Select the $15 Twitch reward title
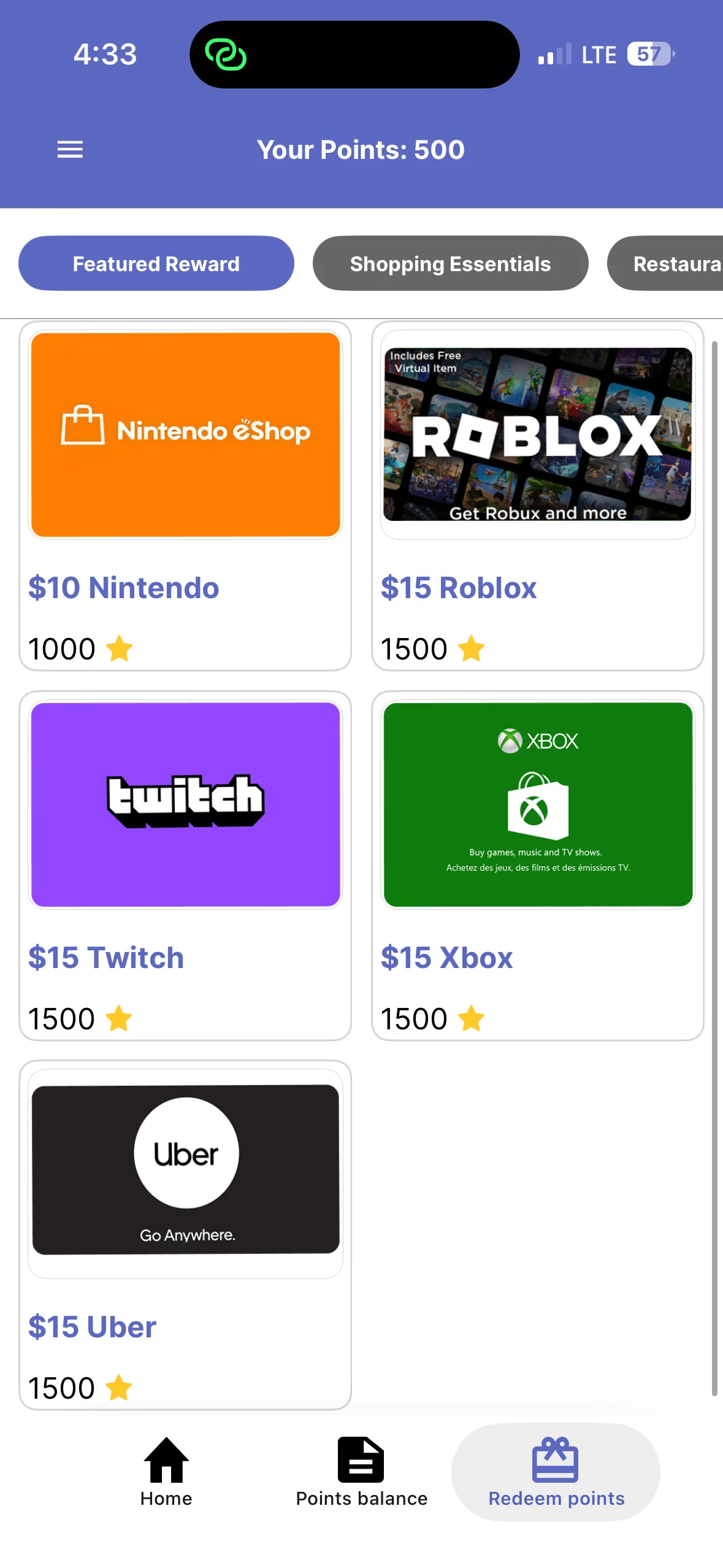Image resolution: width=723 pixels, height=1568 pixels. [x=106, y=958]
